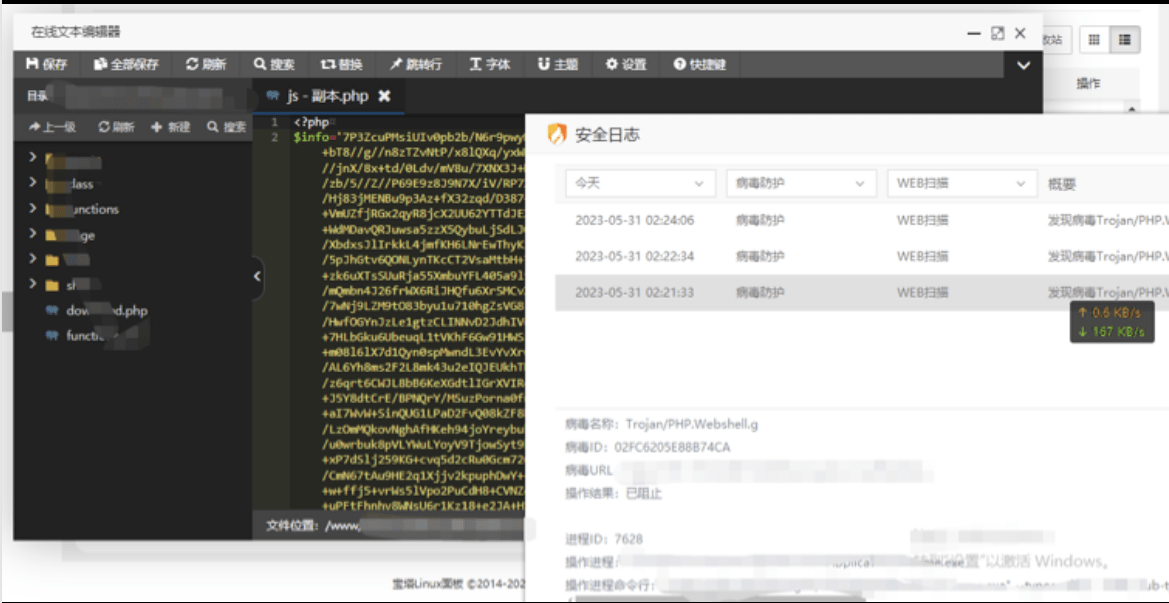Click line number 2 in the editor gutter
The width and height of the screenshot is (1169, 603).
(x=276, y=137)
